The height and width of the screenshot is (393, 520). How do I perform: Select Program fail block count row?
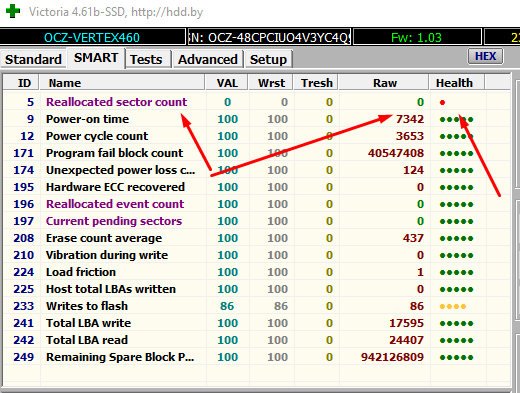[x=257, y=153]
